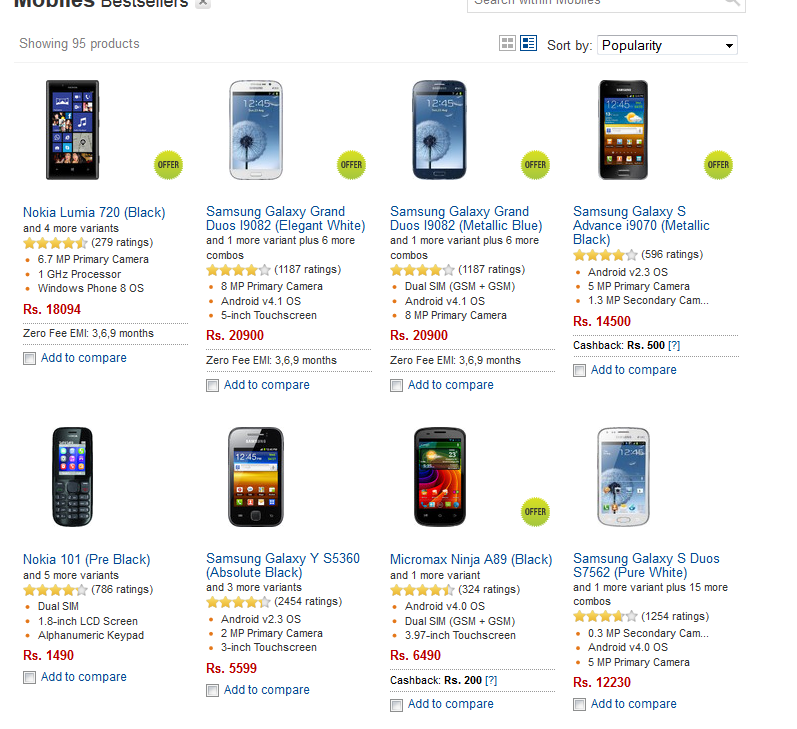Click the star rating of Galaxy Y S5360
The image size is (797, 729).
(238, 602)
